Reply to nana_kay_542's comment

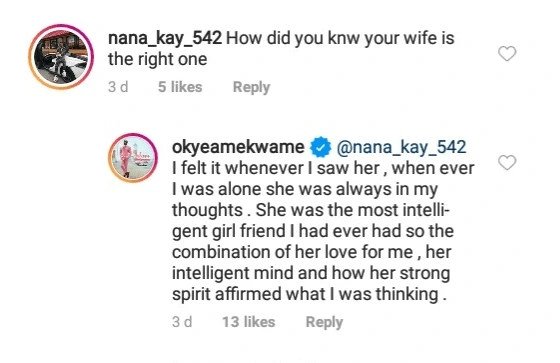click(251, 87)
